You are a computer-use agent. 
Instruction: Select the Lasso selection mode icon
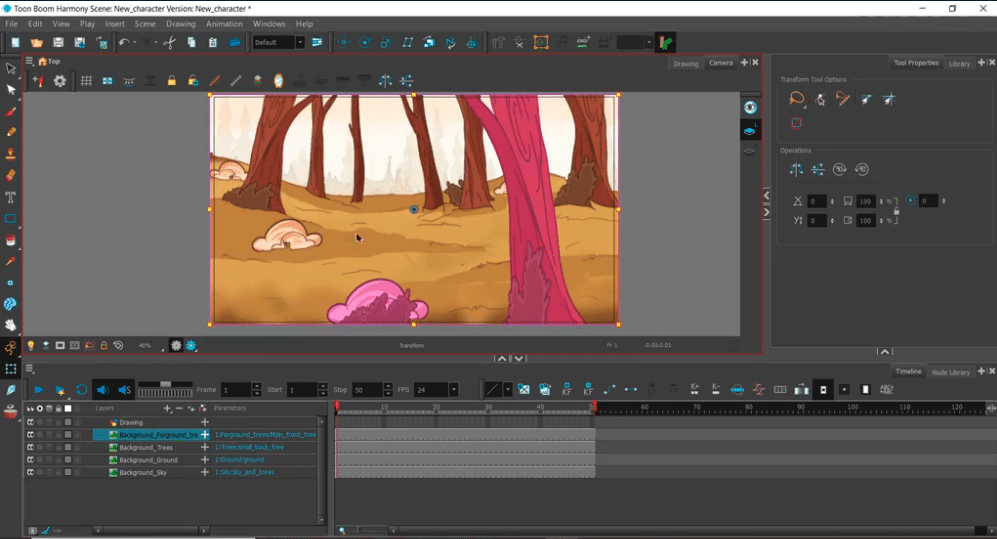click(x=796, y=99)
